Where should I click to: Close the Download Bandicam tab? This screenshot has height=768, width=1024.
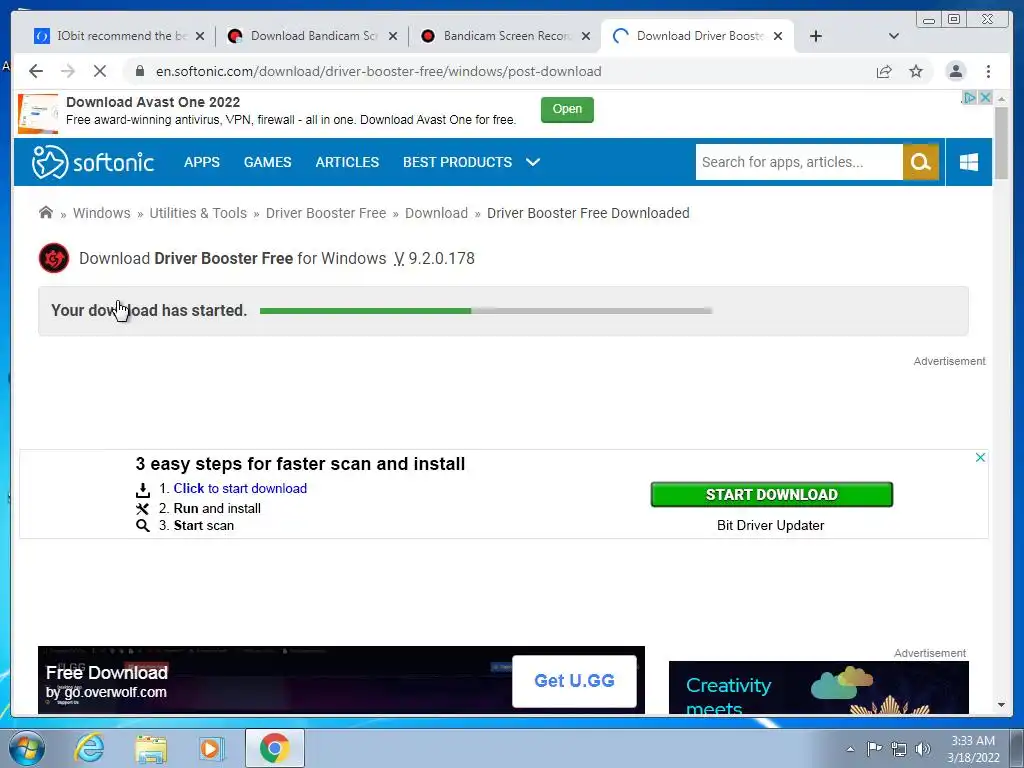tap(392, 36)
